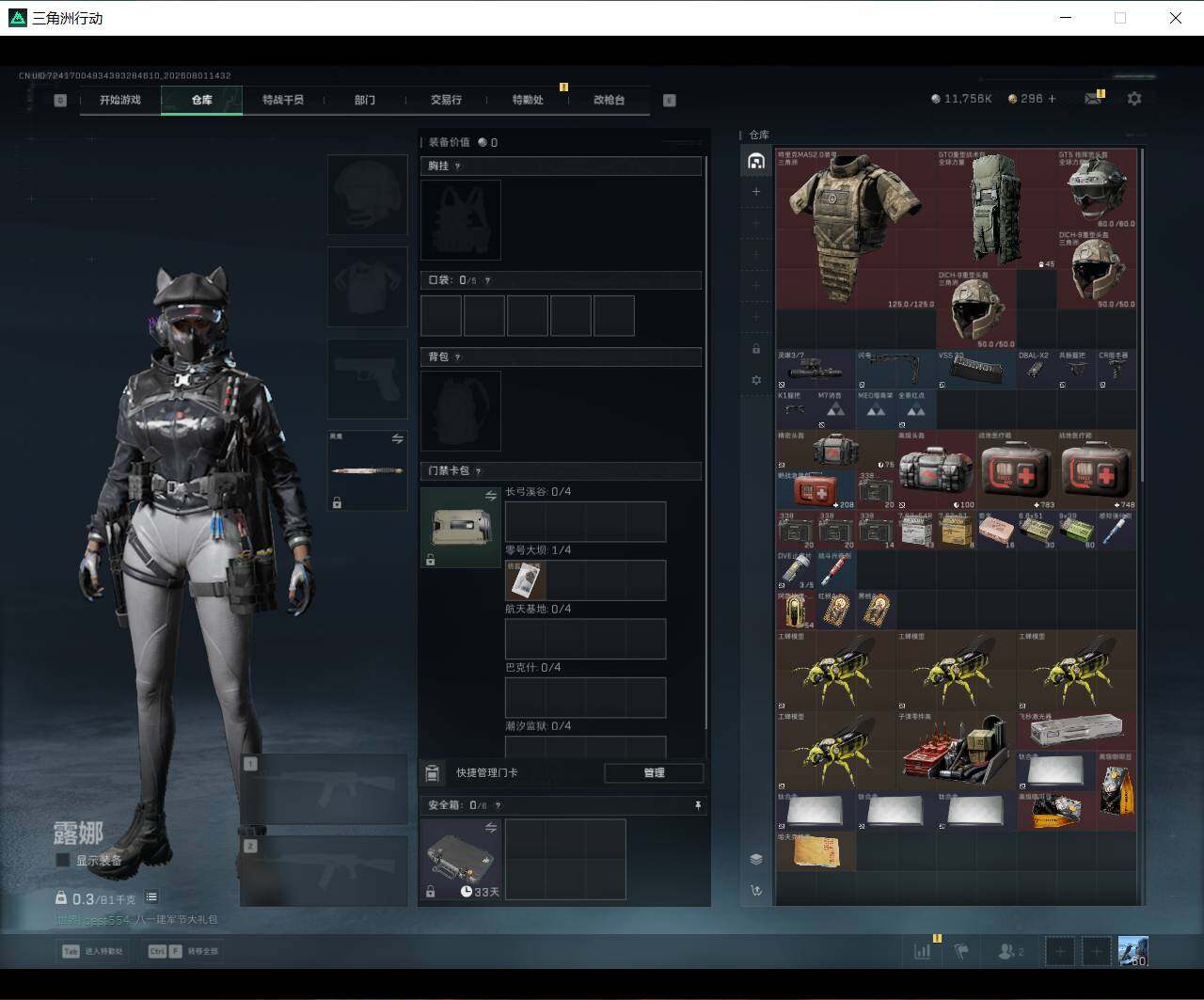Click the question mark beside 安全箱

[x=498, y=805]
